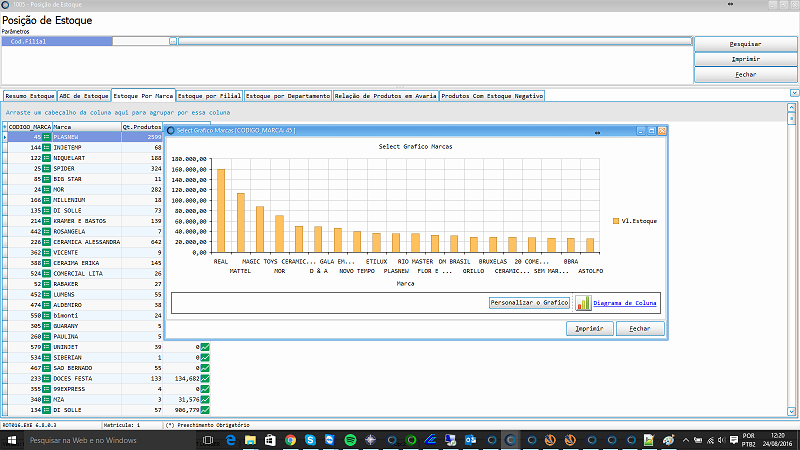Click the grid scrollbar down arrow

791,411
